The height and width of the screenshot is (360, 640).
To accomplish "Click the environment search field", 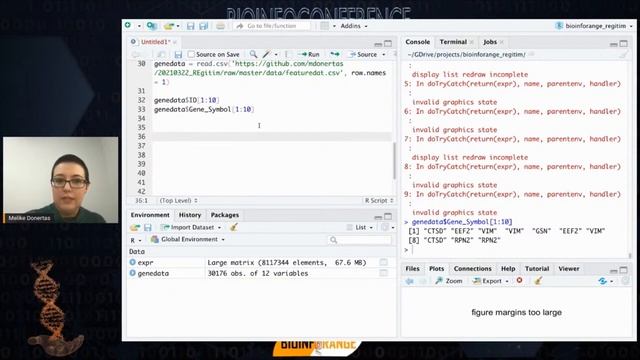I will (x=360, y=240).
